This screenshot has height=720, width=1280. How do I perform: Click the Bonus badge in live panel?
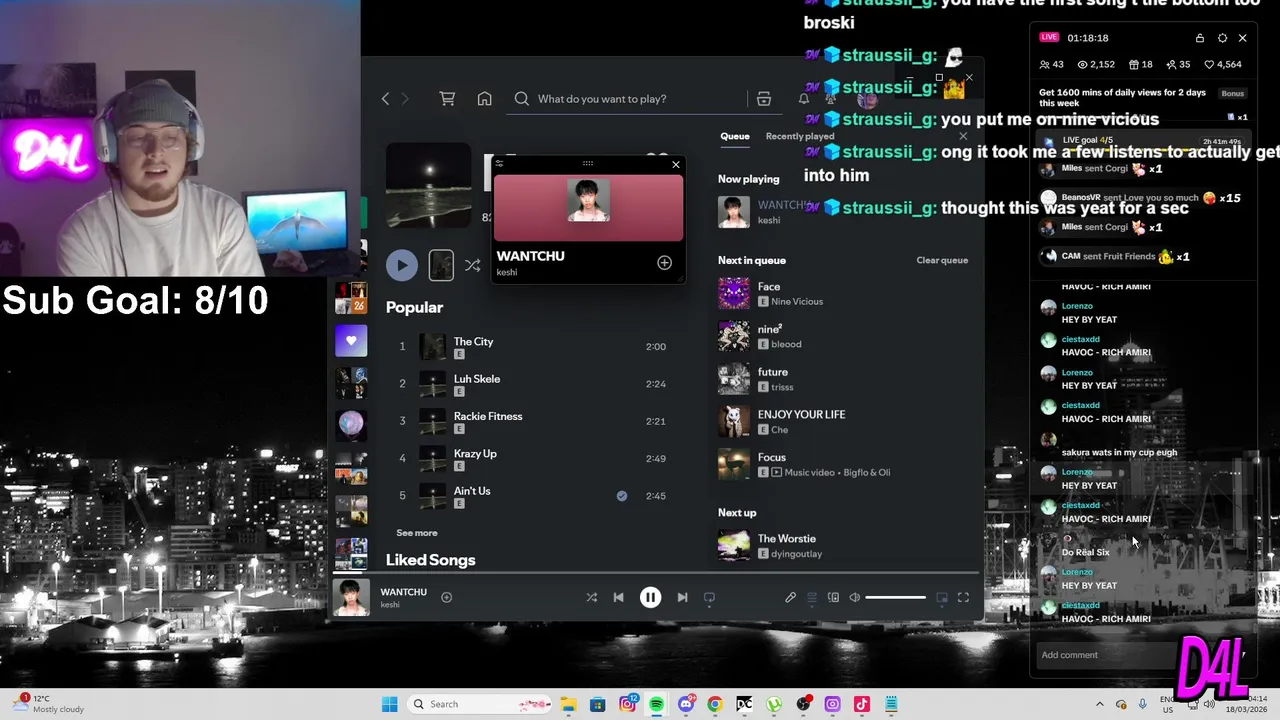pyautogui.click(x=1233, y=94)
